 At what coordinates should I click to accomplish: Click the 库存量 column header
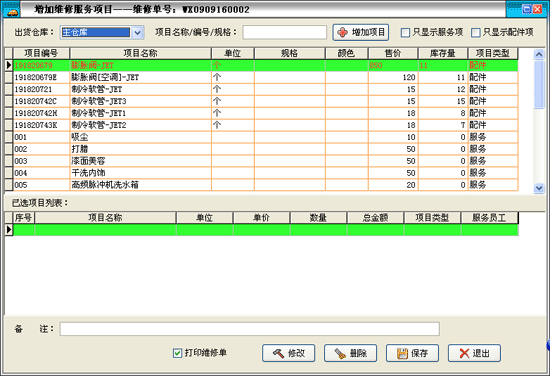click(x=443, y=53)
